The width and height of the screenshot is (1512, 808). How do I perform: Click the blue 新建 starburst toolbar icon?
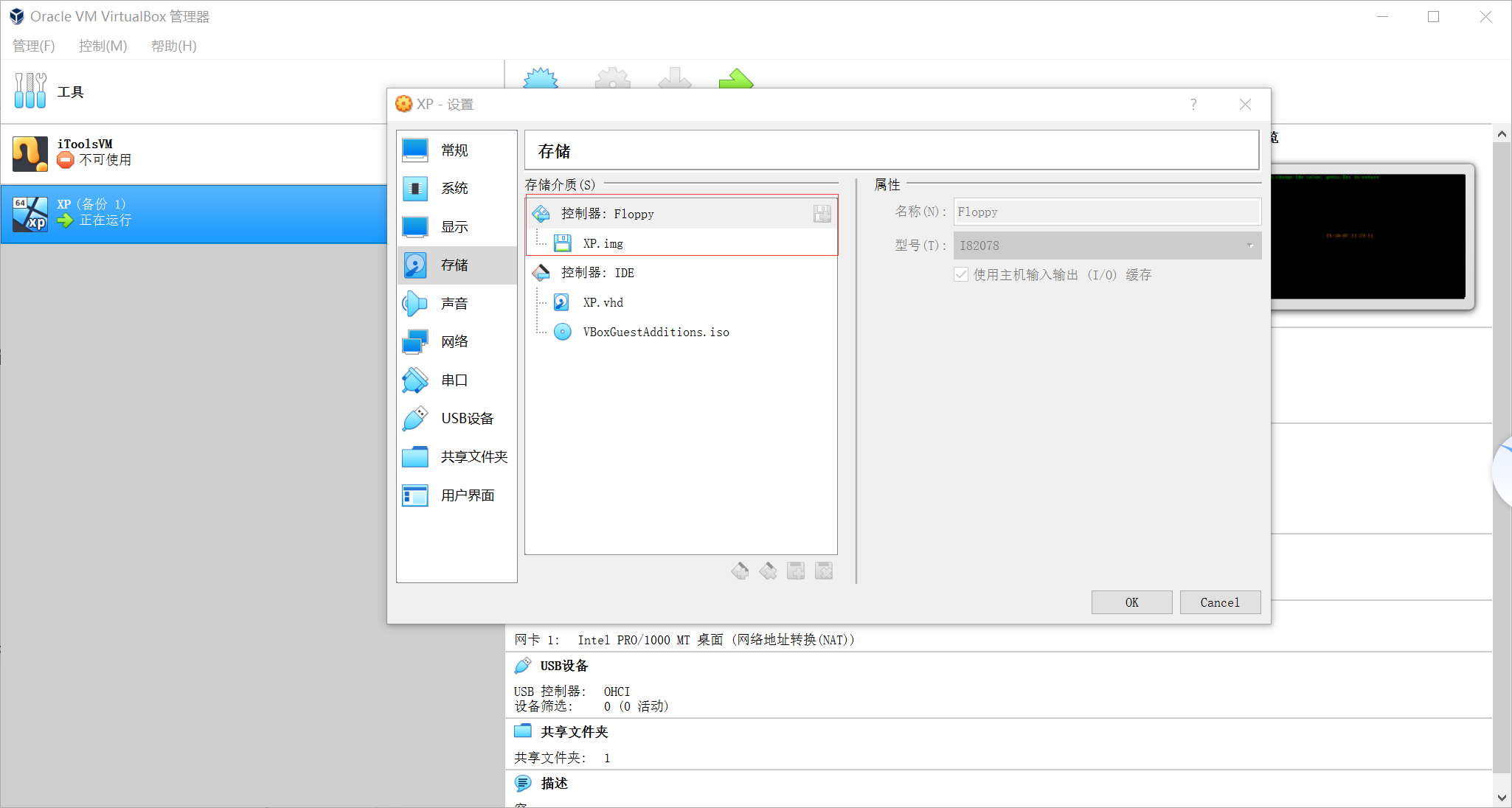coord(541,78)
